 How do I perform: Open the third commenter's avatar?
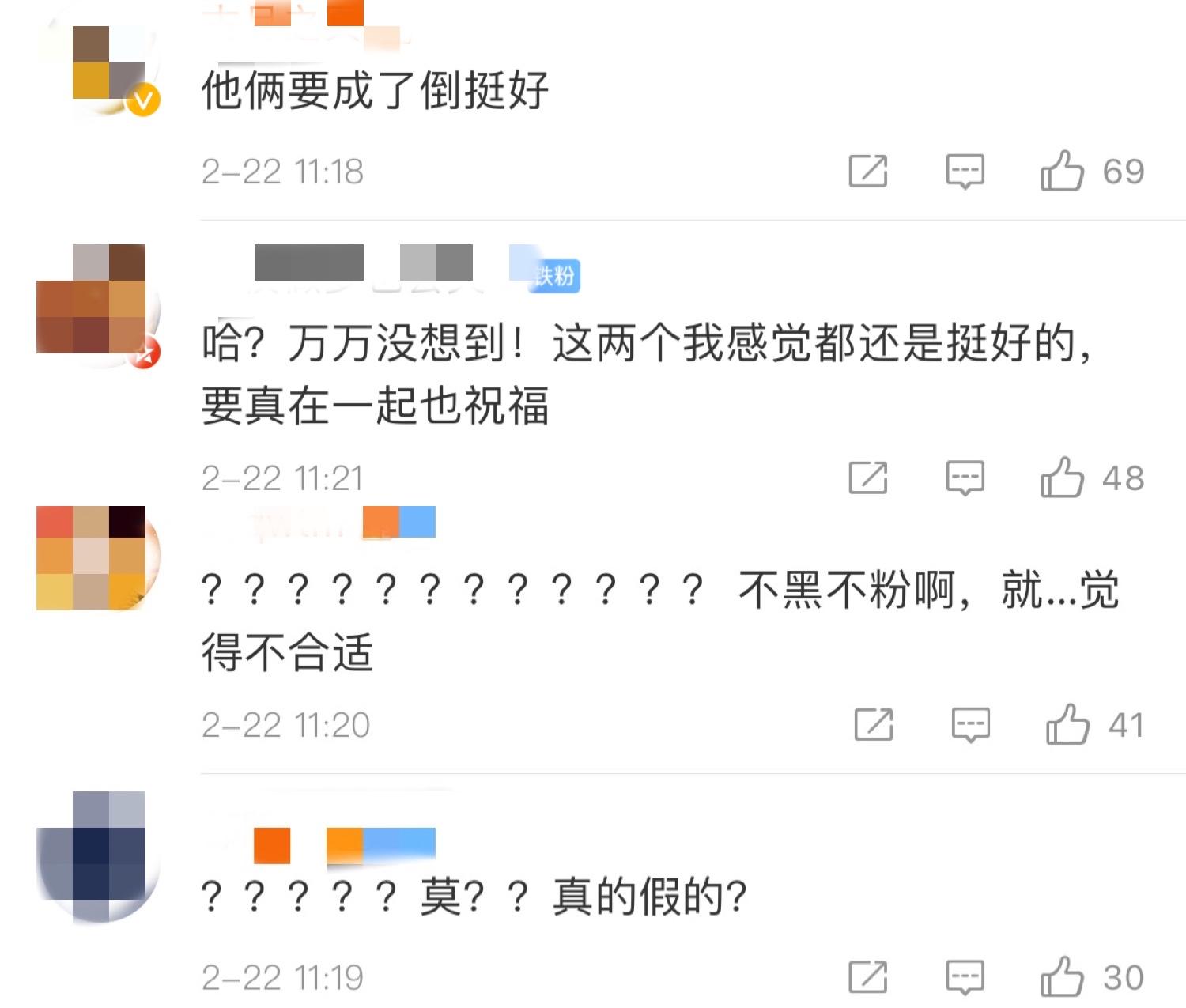(x=99, y=558)
